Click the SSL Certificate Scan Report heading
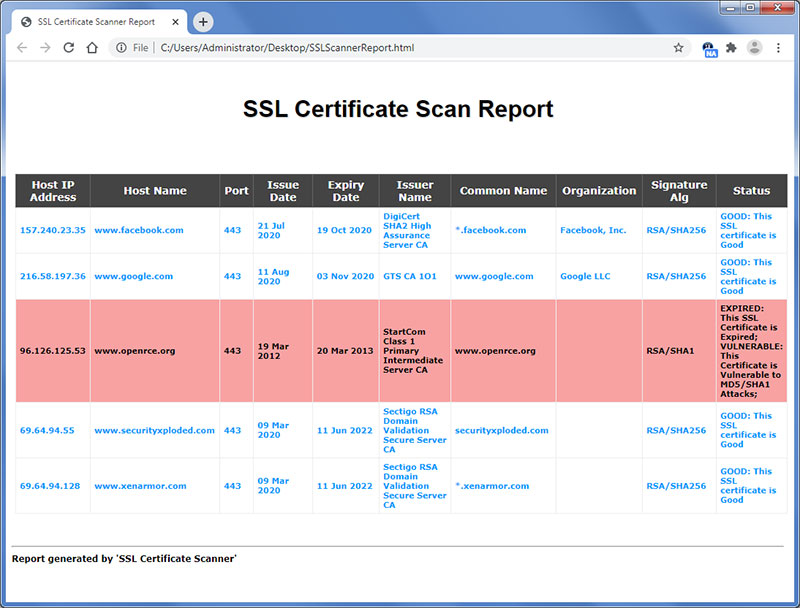This screenshot has height=608, width=800. coord(398,109)
